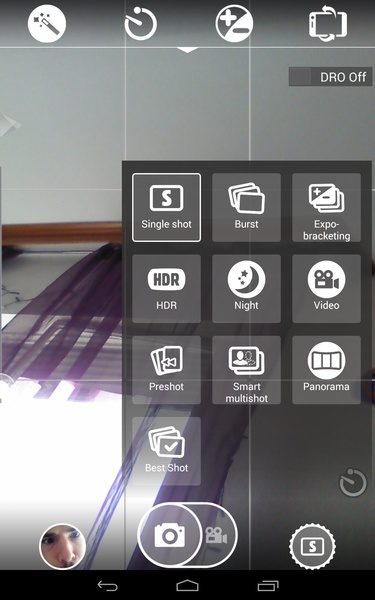Viewport: 375px width, 600px height.
Task: Tap the faded timer icon beside mode grid
Action: point(353,482)
